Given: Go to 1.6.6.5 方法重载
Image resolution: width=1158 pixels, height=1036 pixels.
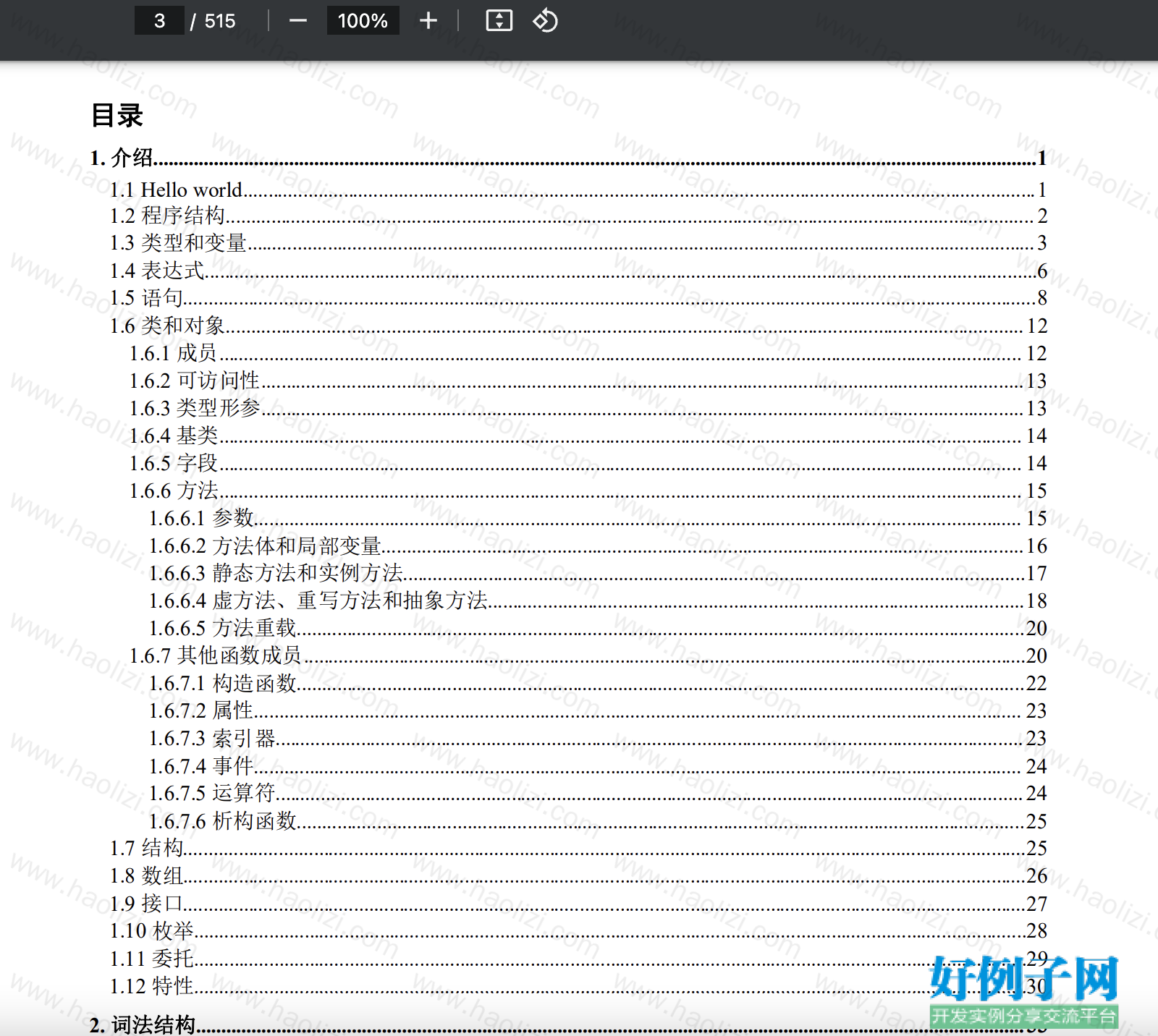Looking at the screenshot, I should [x=598, y=628].
